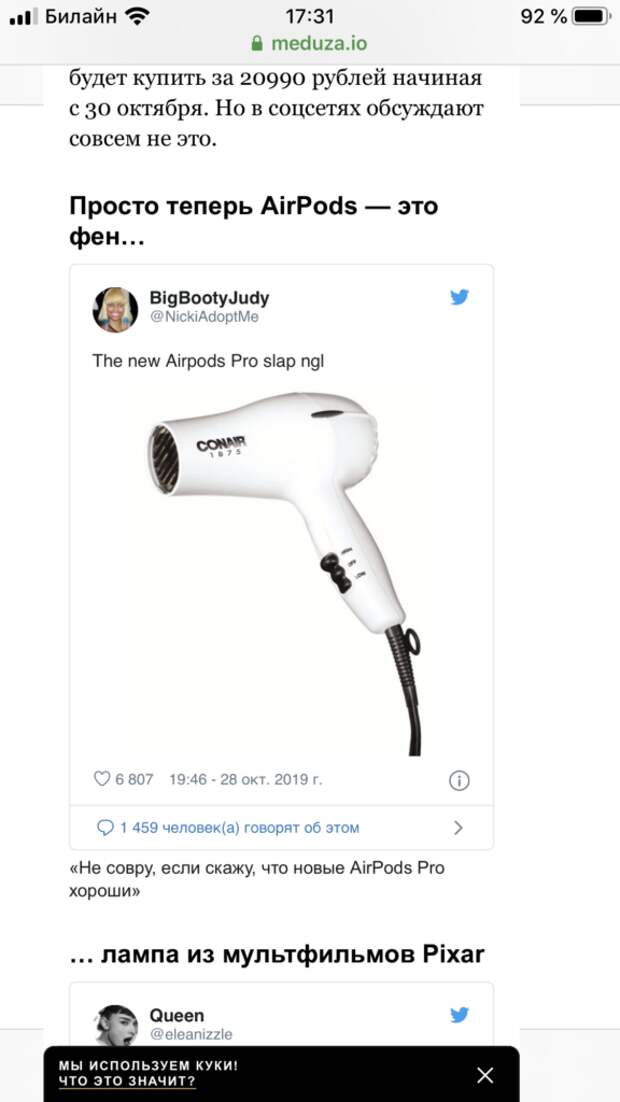620x1102 pixels.
Task: Tap the Twitter bird icon on BigBootyJudy tweet
Action: [460, 297]
